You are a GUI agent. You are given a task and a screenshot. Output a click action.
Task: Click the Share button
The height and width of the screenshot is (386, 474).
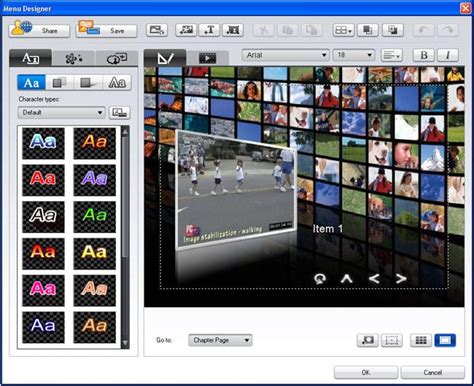[39, 30]
